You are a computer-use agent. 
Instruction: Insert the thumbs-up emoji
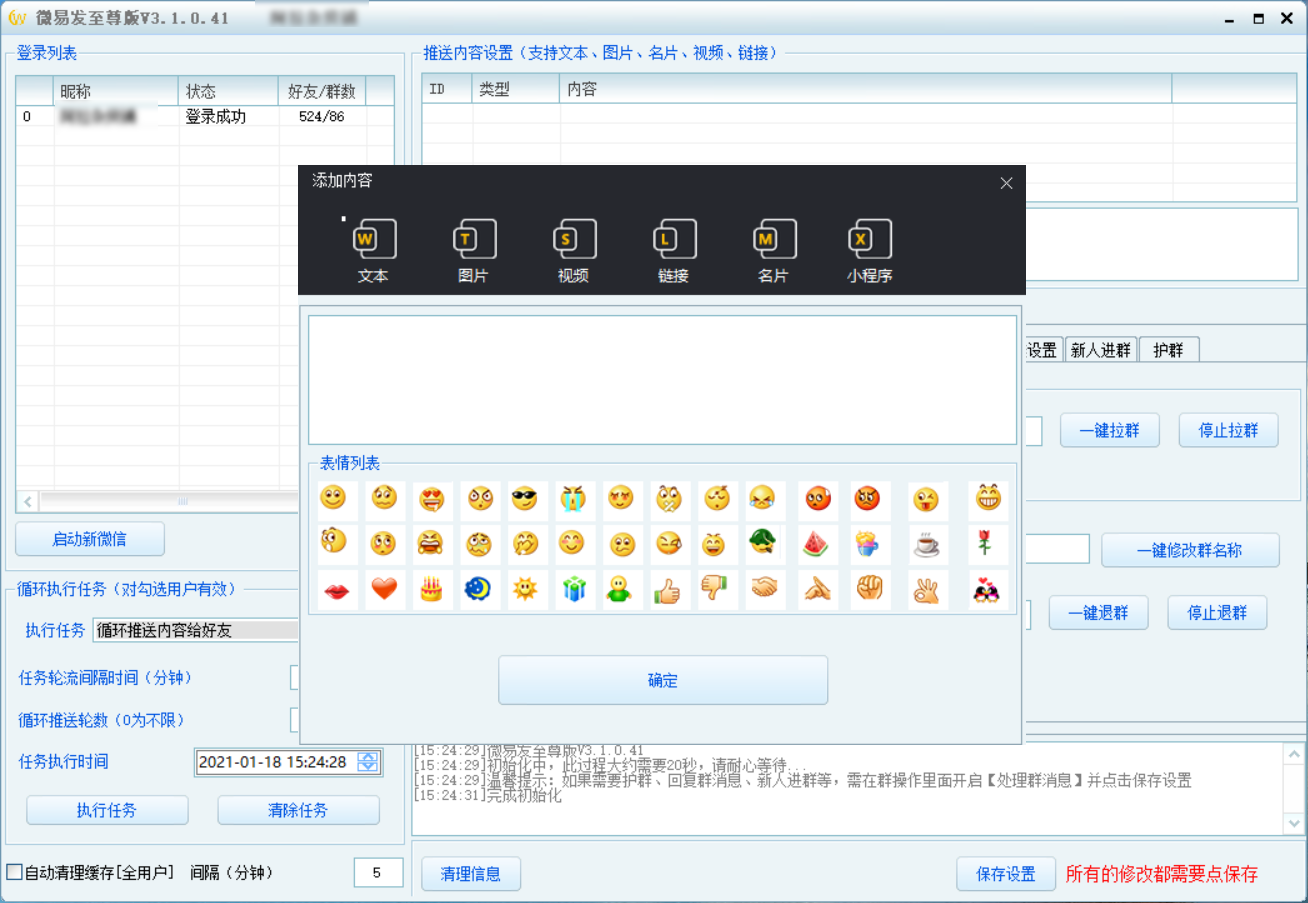coord(667,591)
